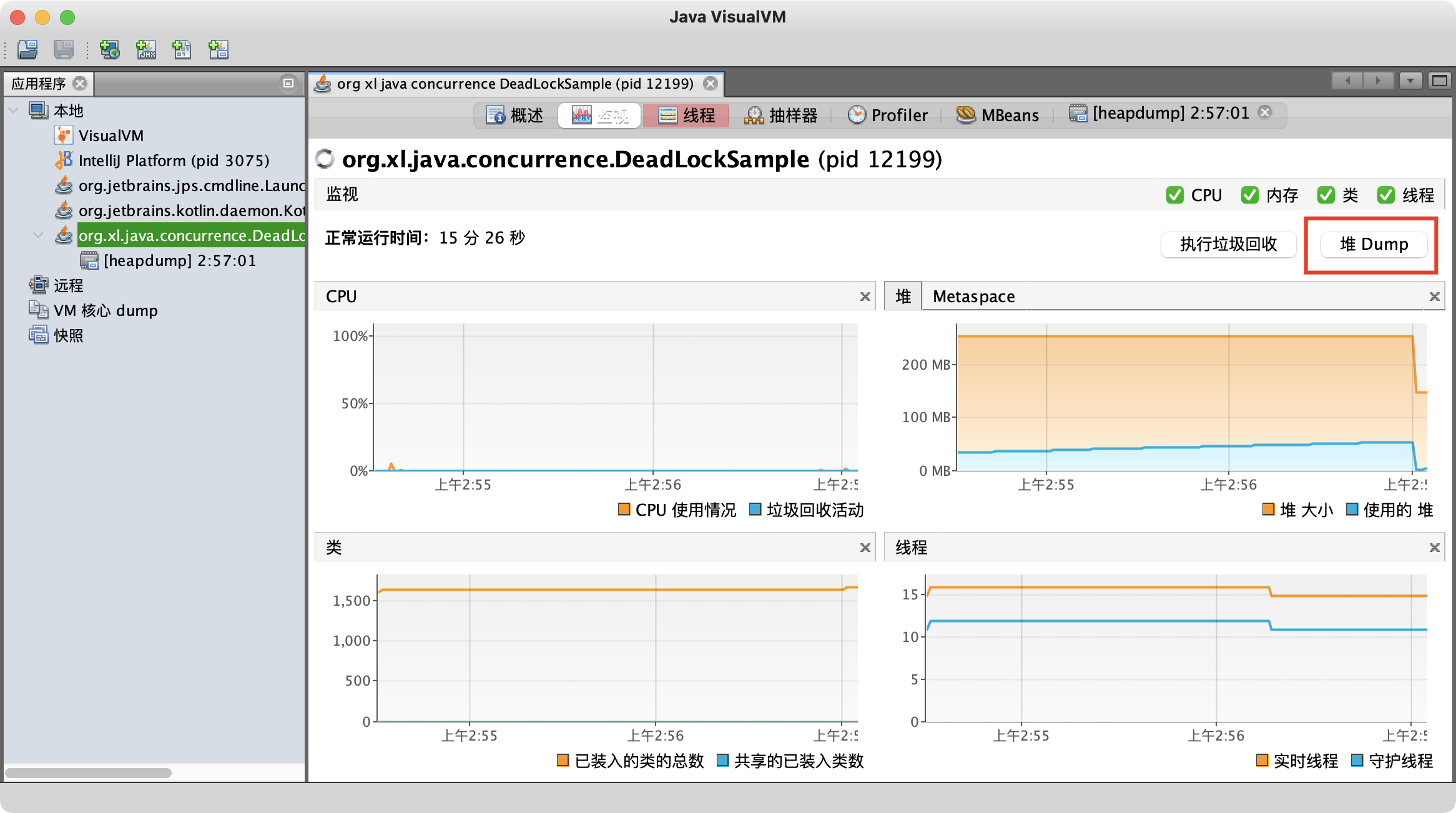Maximize the editor window area icon
1456x813 pixels.
1440,81
